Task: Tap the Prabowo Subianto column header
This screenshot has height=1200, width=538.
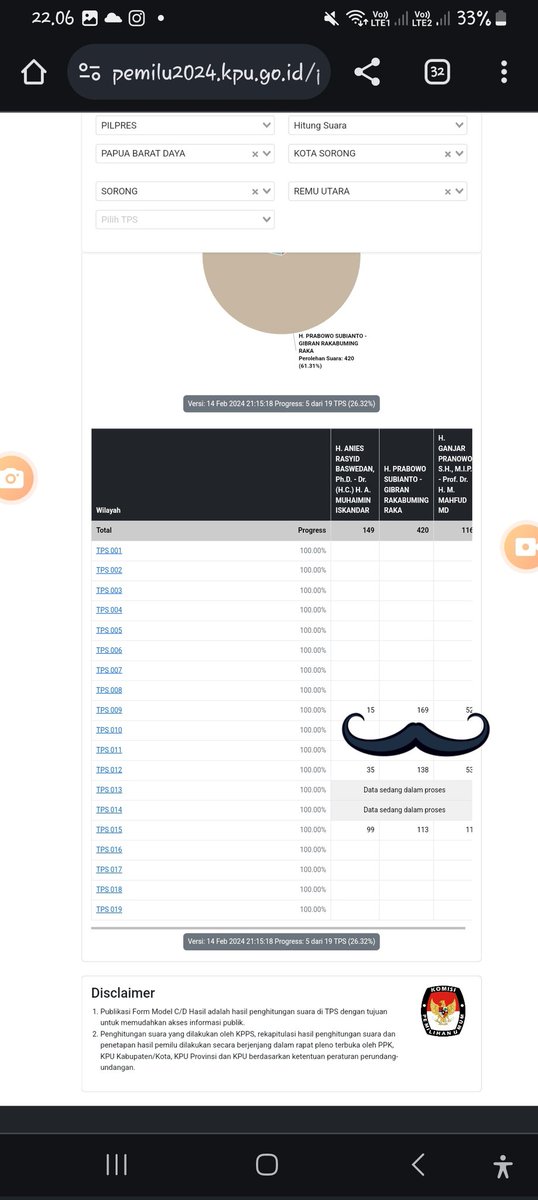Action: click(x=406, y=474)
